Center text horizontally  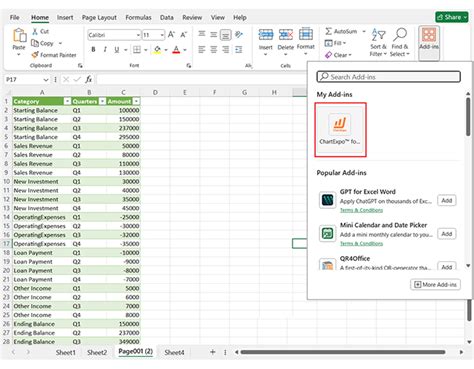point(214,50)
